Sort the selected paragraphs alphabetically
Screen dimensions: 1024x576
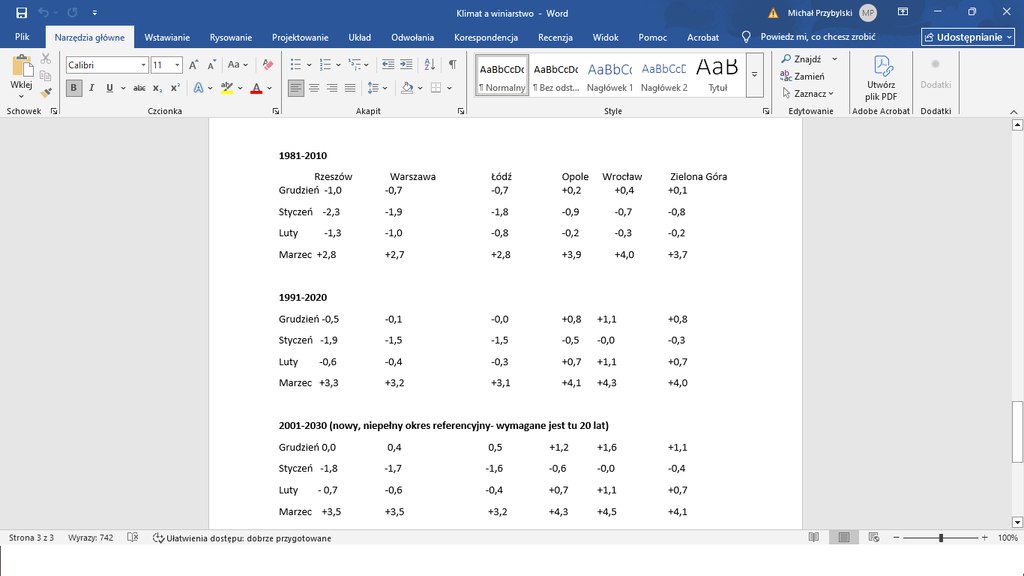430,64
